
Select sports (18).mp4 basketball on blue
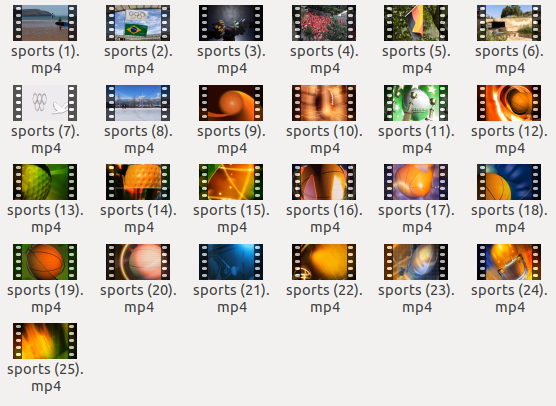coord(509,182)
